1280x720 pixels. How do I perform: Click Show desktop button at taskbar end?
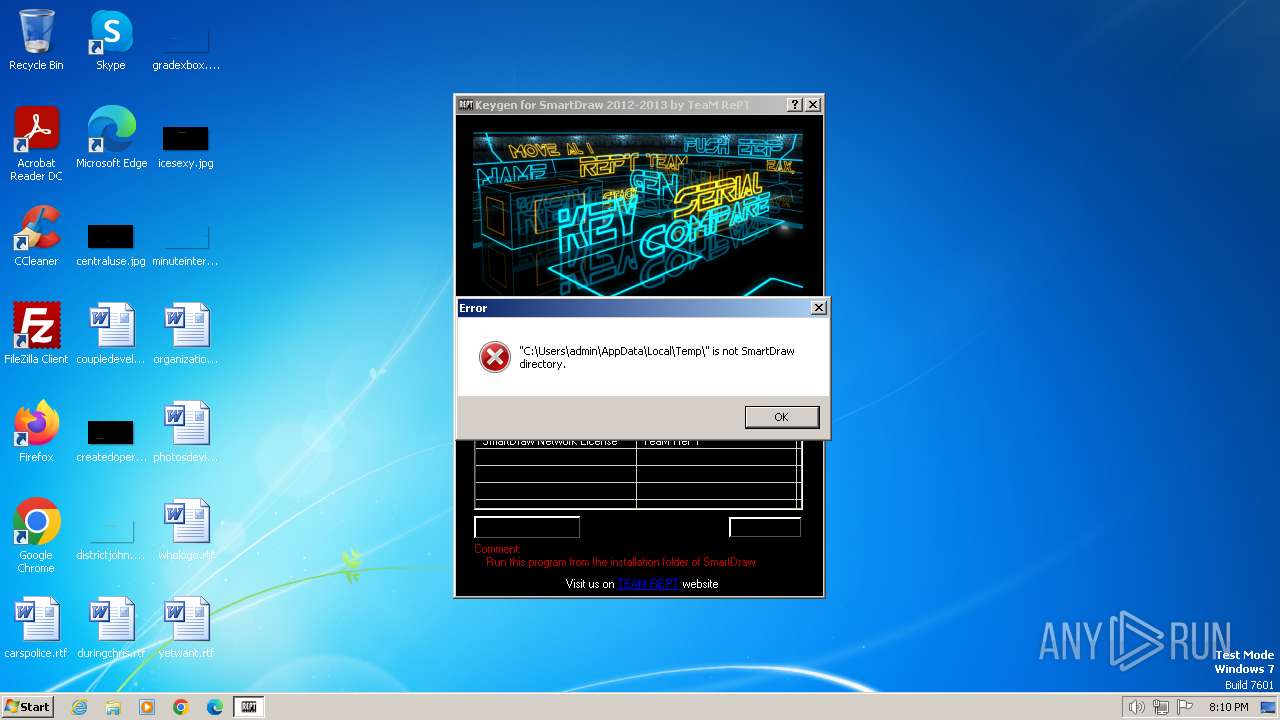(x=1269, y=707)
